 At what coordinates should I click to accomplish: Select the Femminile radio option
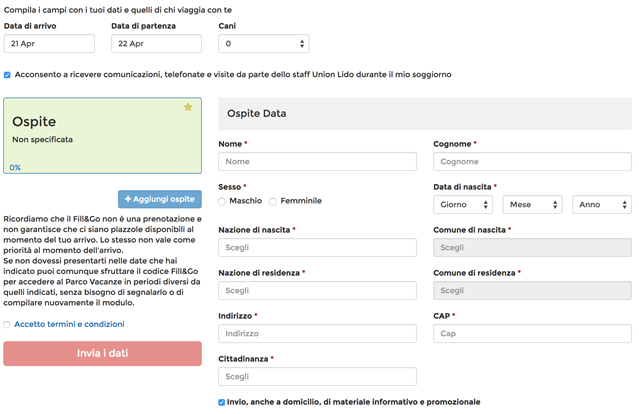point(273,201)
